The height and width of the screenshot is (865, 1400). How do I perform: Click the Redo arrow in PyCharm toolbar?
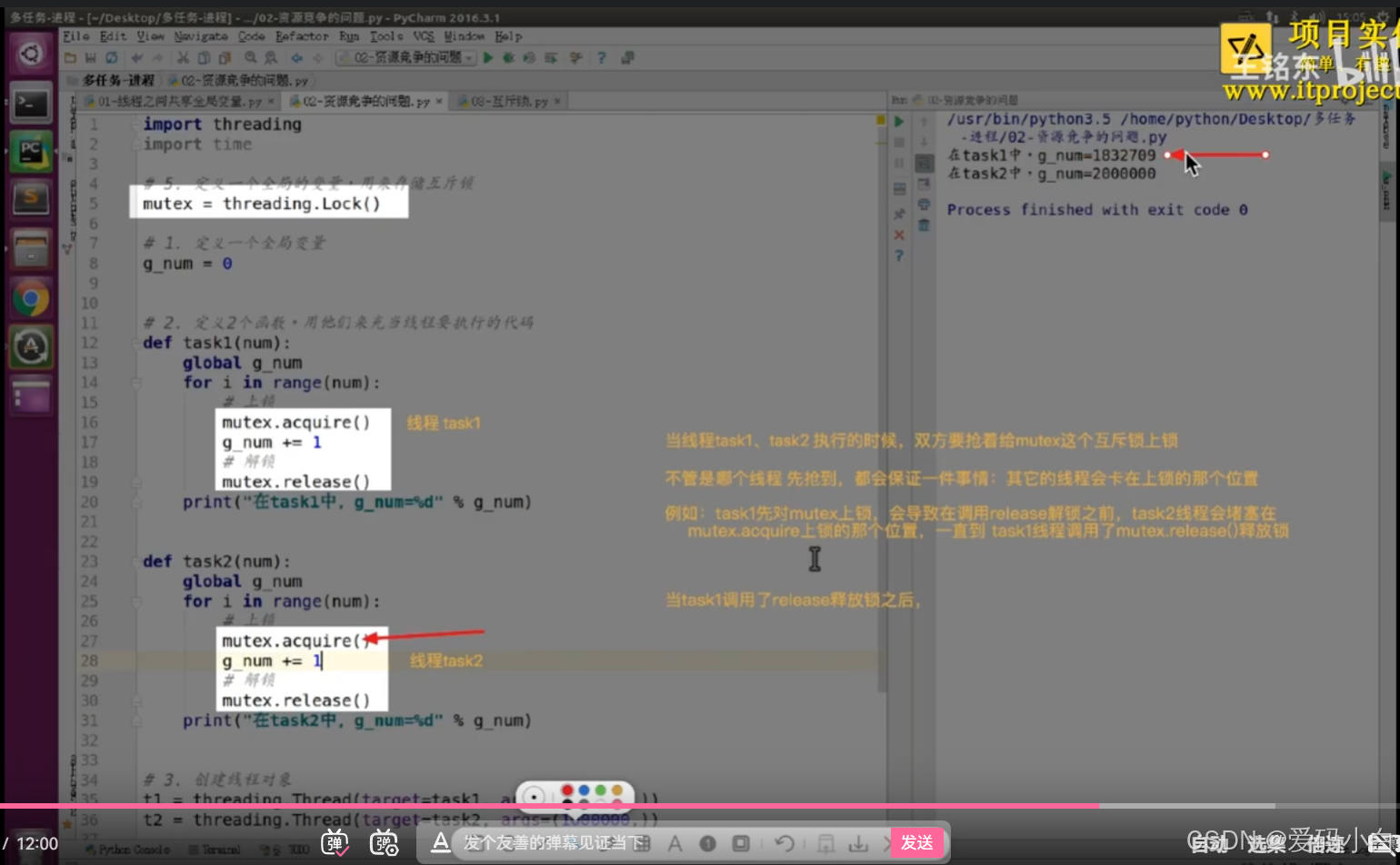click(157, 58)
